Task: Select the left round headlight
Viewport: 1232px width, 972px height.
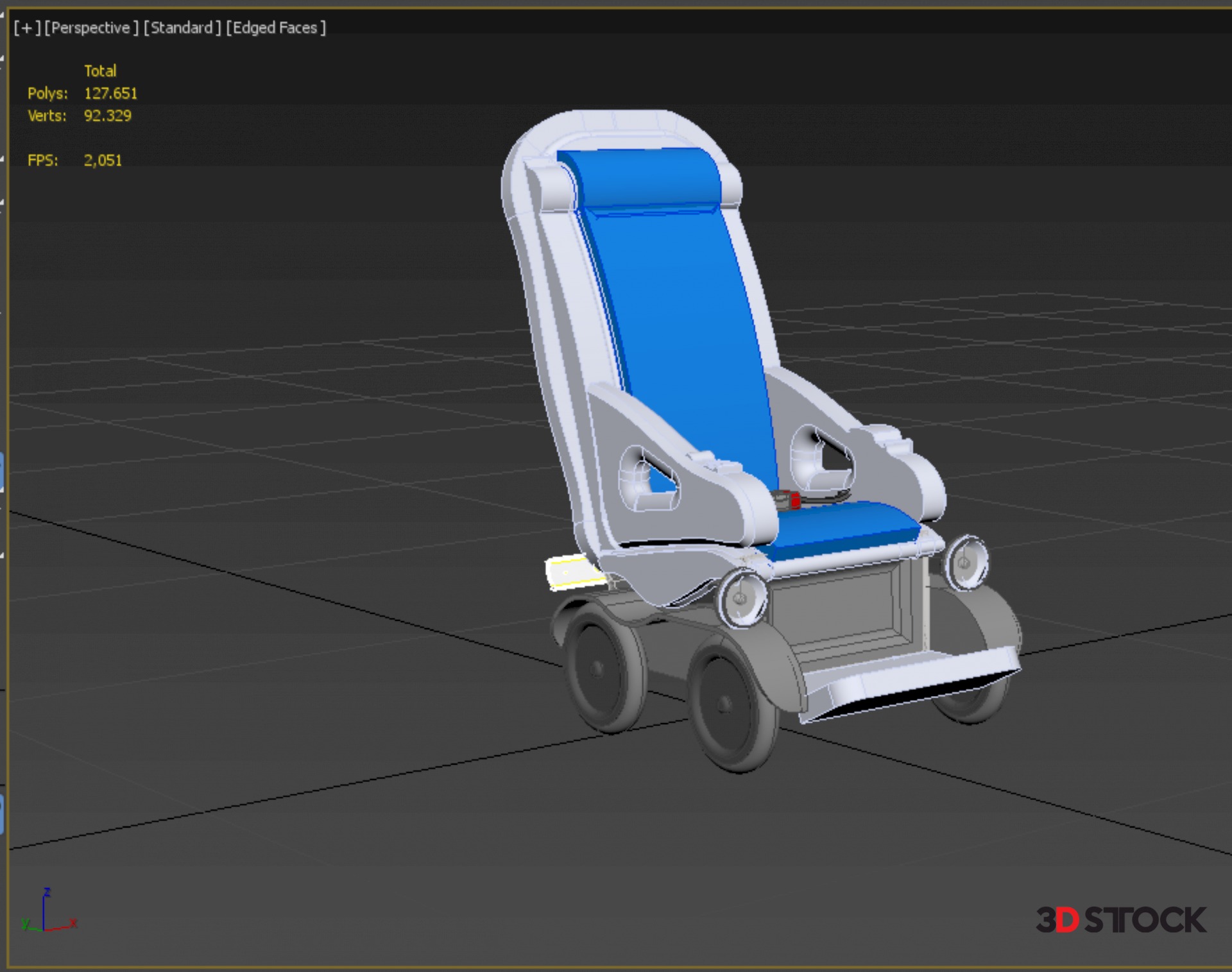Action: click(743, 599)
